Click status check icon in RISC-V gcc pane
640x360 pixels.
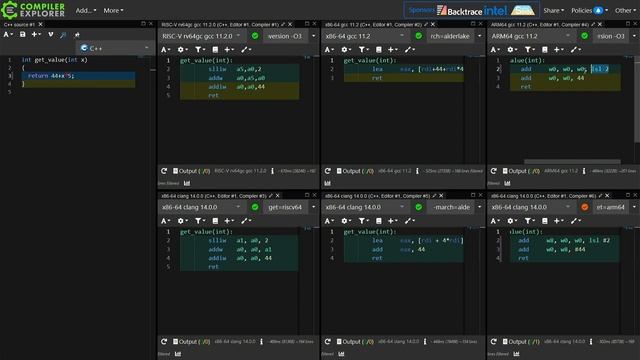(255, 36)
